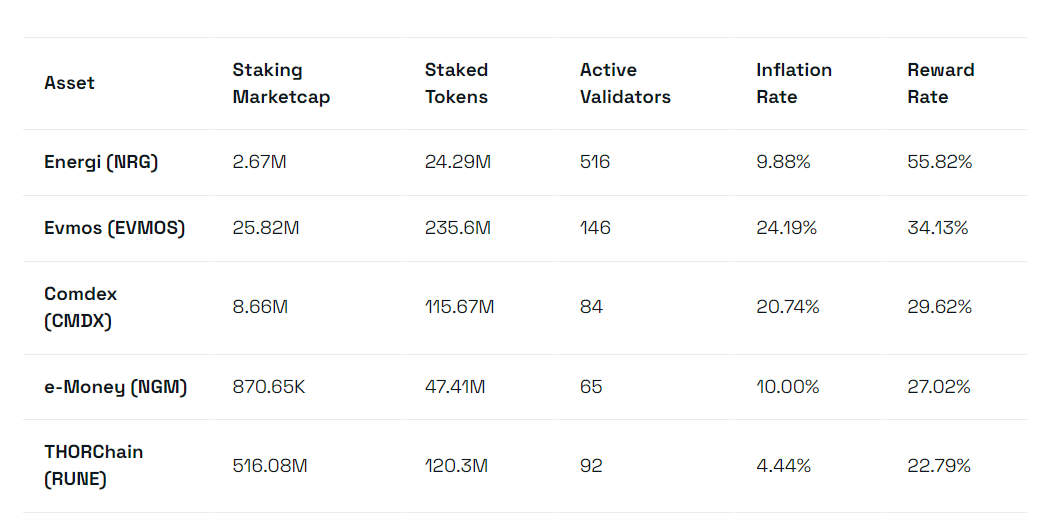This screenshot has width=1054, height=532.
Task: Open the e-Money (NGM) asset entry
Action: [x=115, y=386]
